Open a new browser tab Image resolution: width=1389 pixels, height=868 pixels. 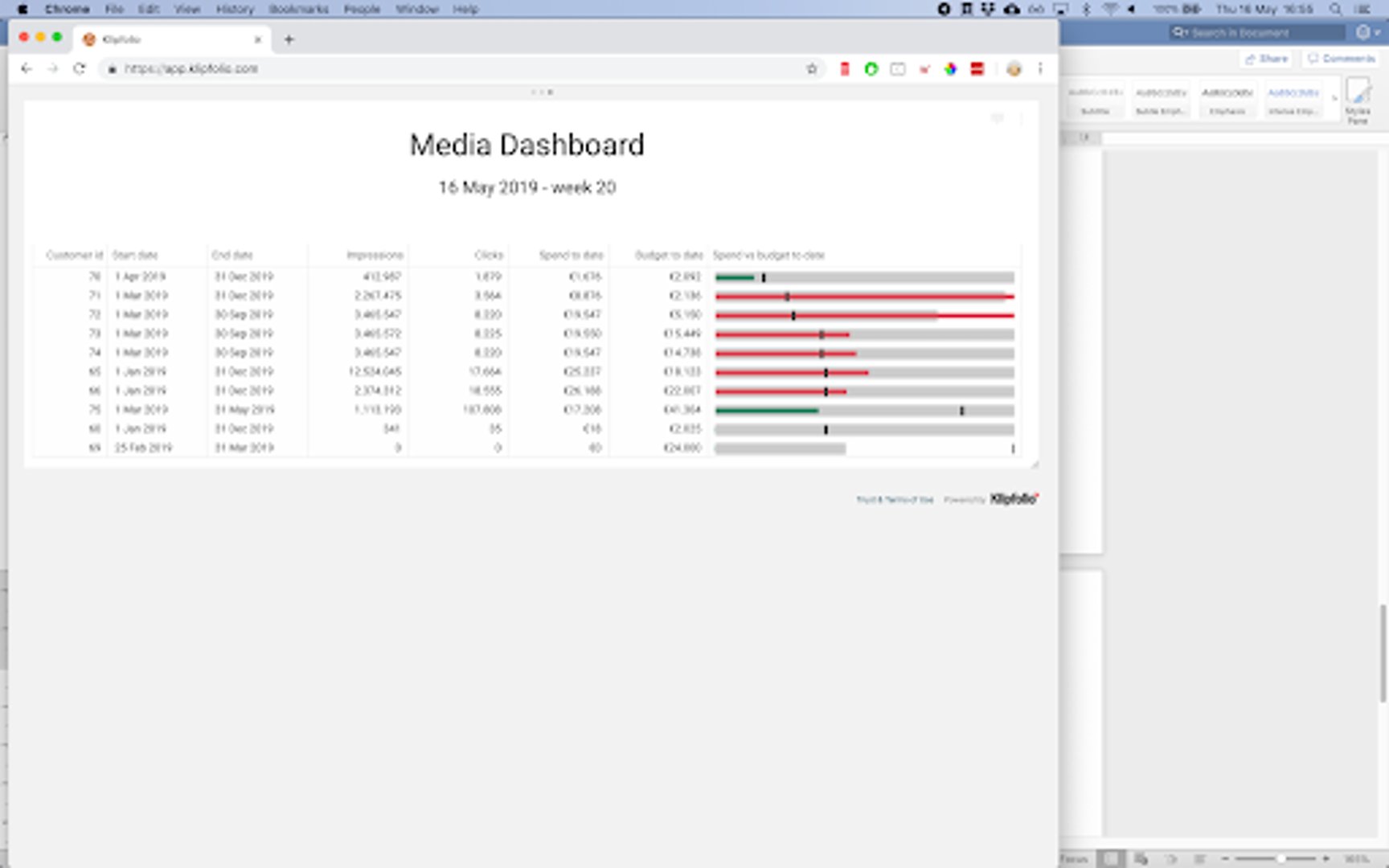(x=289, y=39)
